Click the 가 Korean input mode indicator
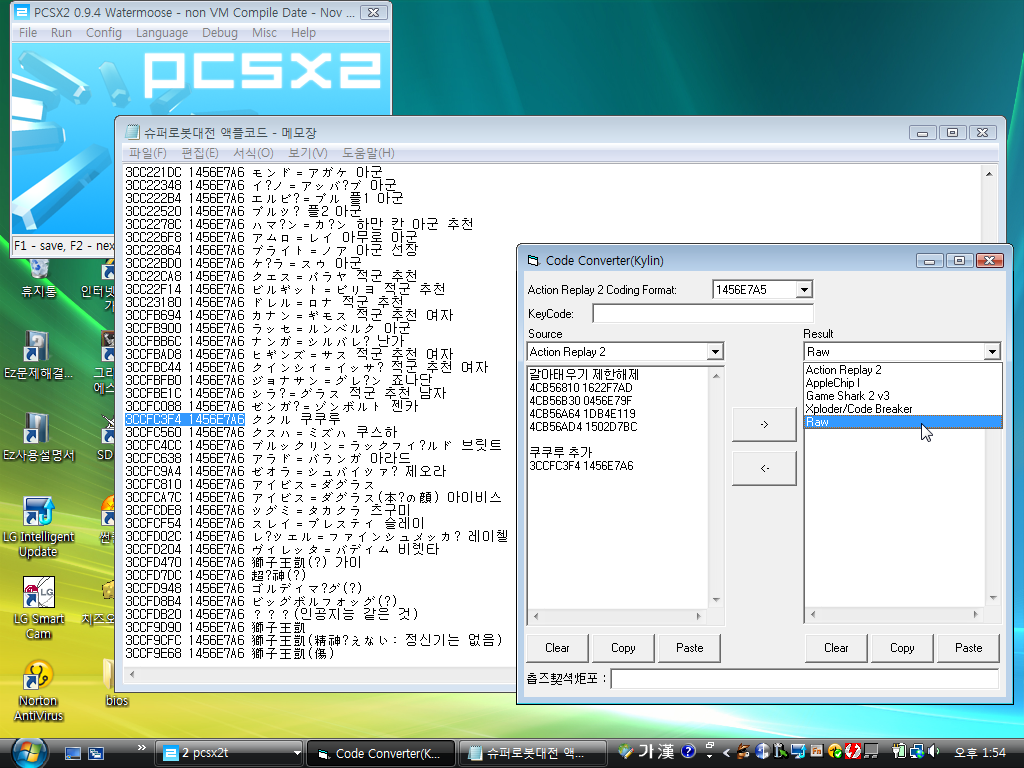This screenshot has width=1024, height=768. [647, 752]
